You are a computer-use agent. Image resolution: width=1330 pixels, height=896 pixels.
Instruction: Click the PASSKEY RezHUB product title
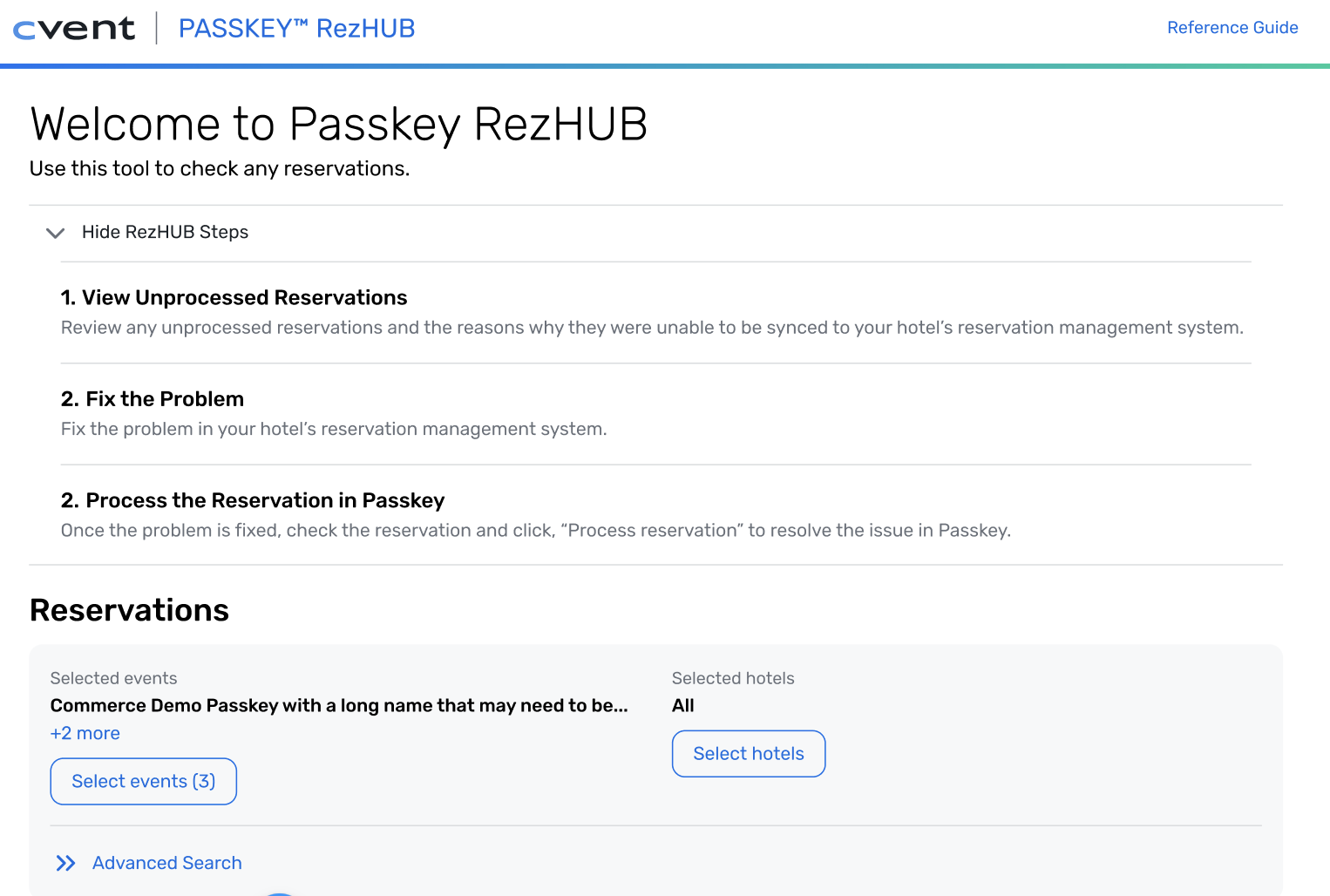pos(296,29)
